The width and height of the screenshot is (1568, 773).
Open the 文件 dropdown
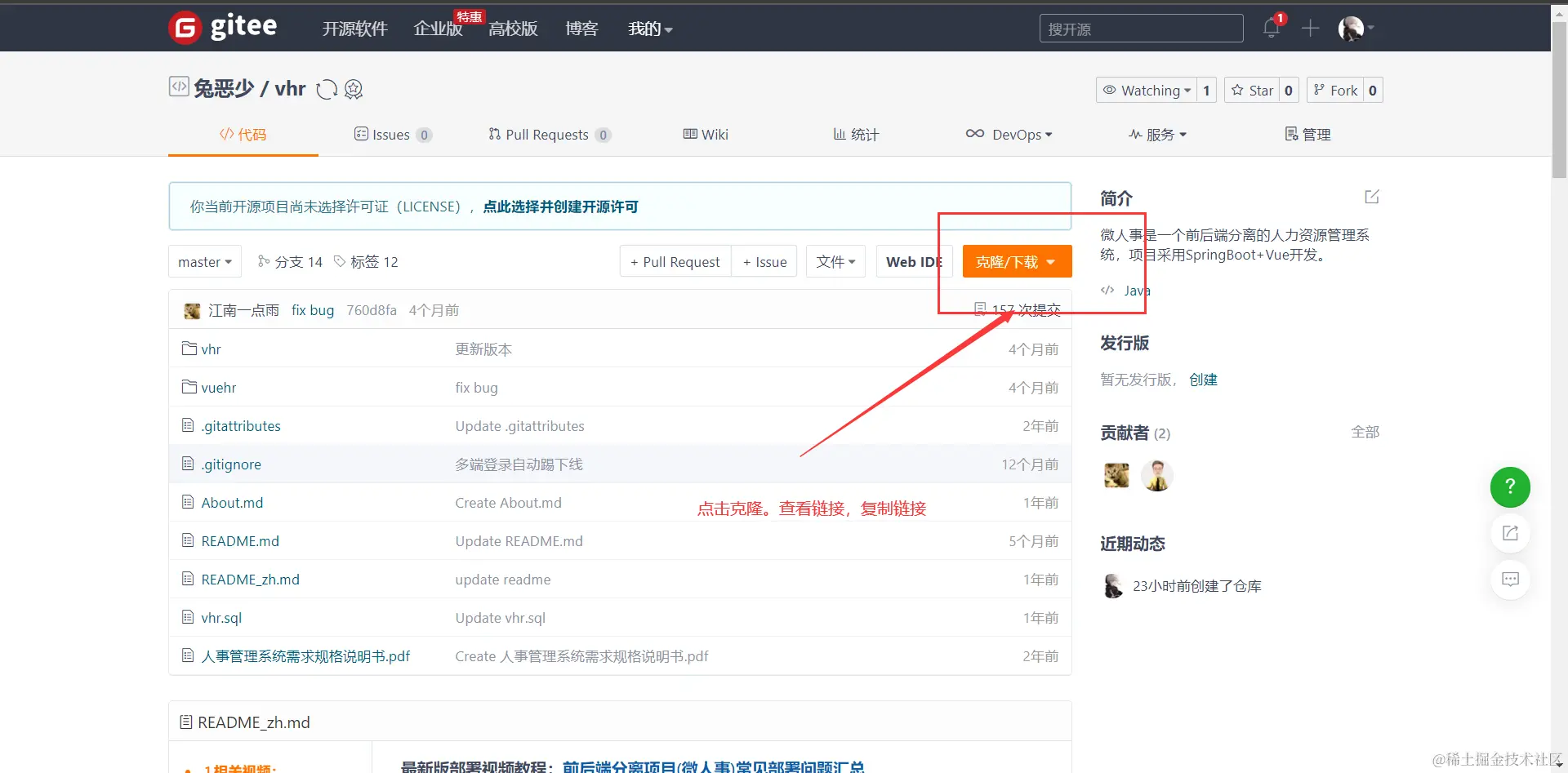pos(835,261)
